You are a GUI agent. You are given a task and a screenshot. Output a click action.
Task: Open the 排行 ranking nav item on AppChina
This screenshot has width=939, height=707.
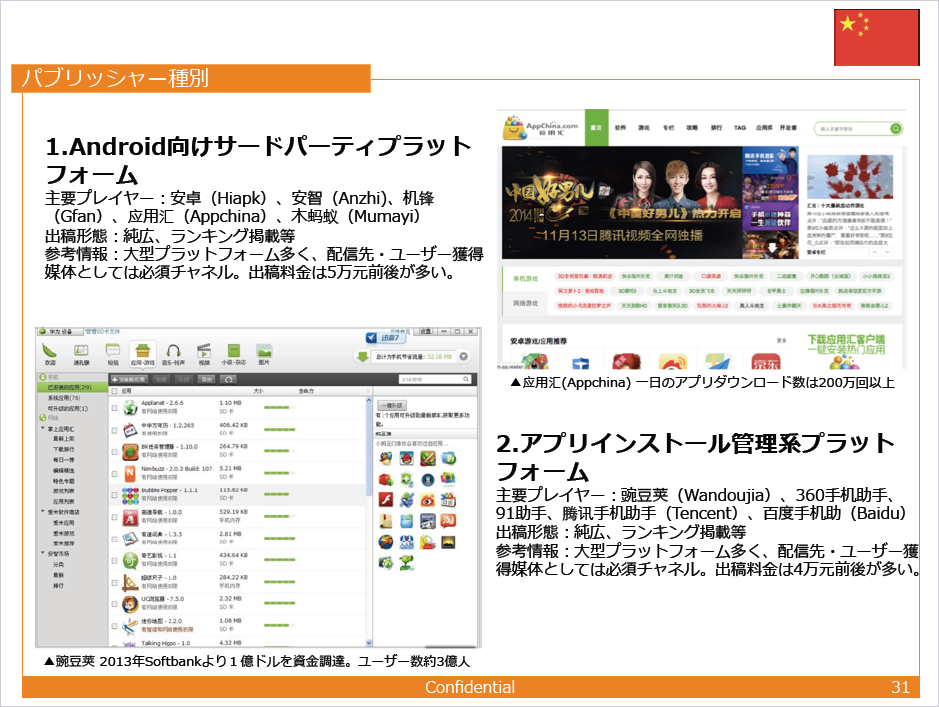[716, 128]
